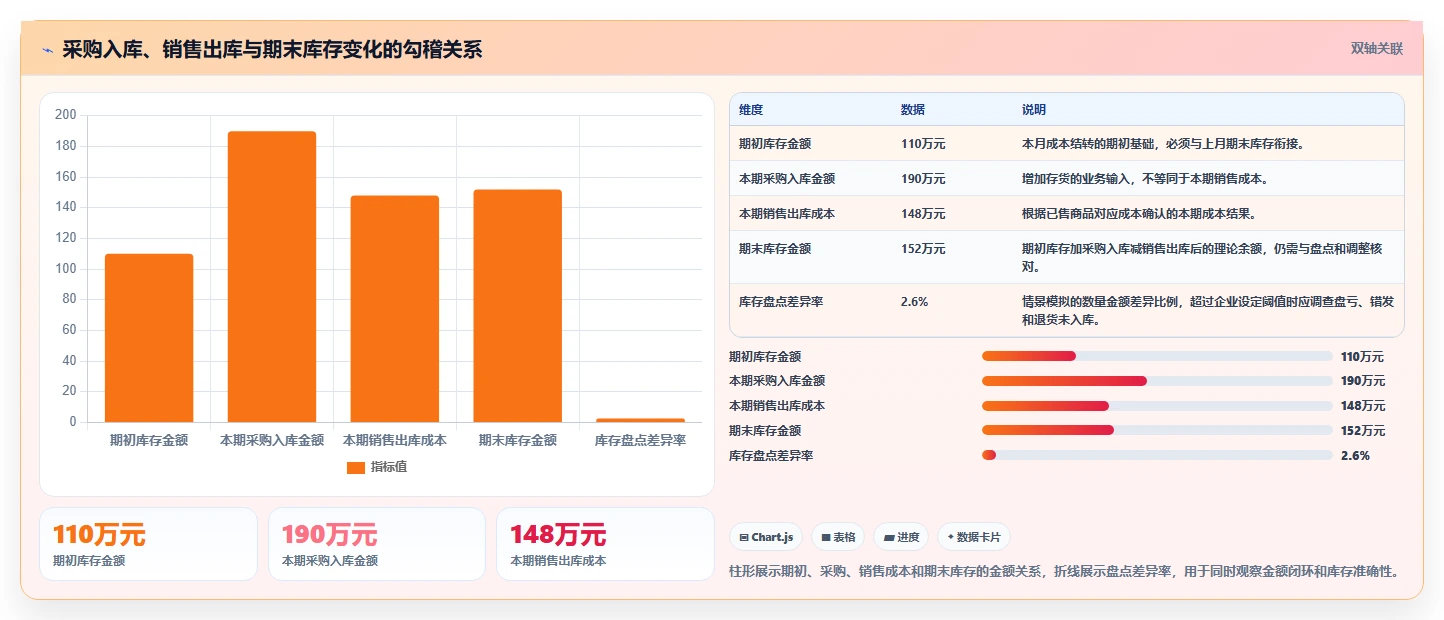Click the 期初库存金额 progress bar
The image size is (1444, 620).
[x=1157, y=356]
